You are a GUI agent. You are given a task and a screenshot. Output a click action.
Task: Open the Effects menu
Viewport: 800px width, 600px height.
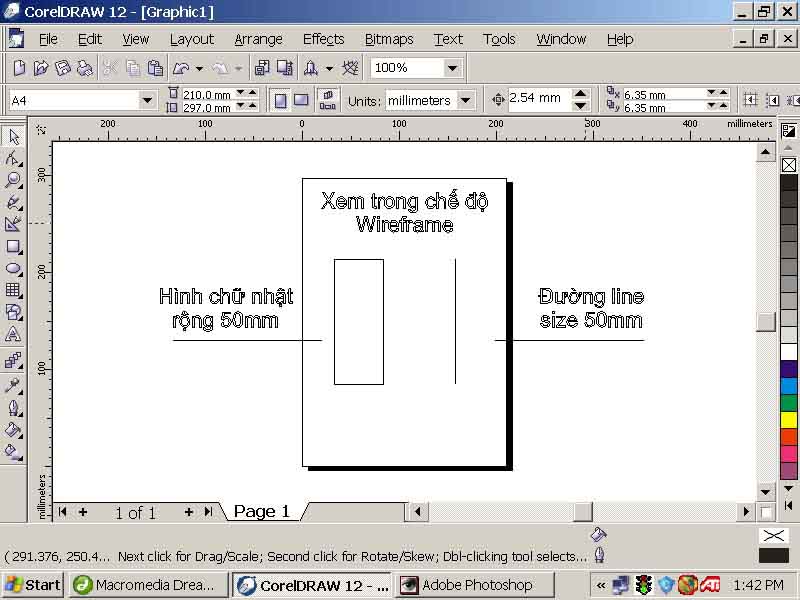click(x=323, y=39)
